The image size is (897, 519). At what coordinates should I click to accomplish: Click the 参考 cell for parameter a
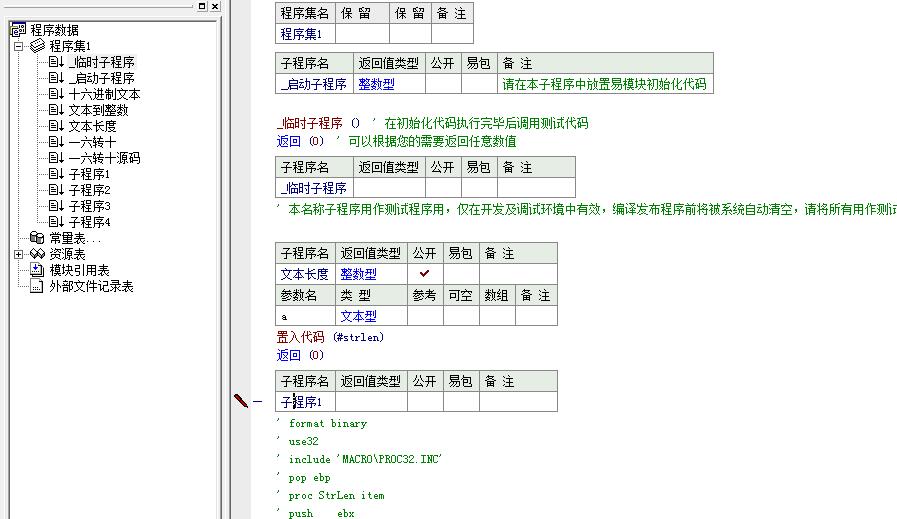425,316
